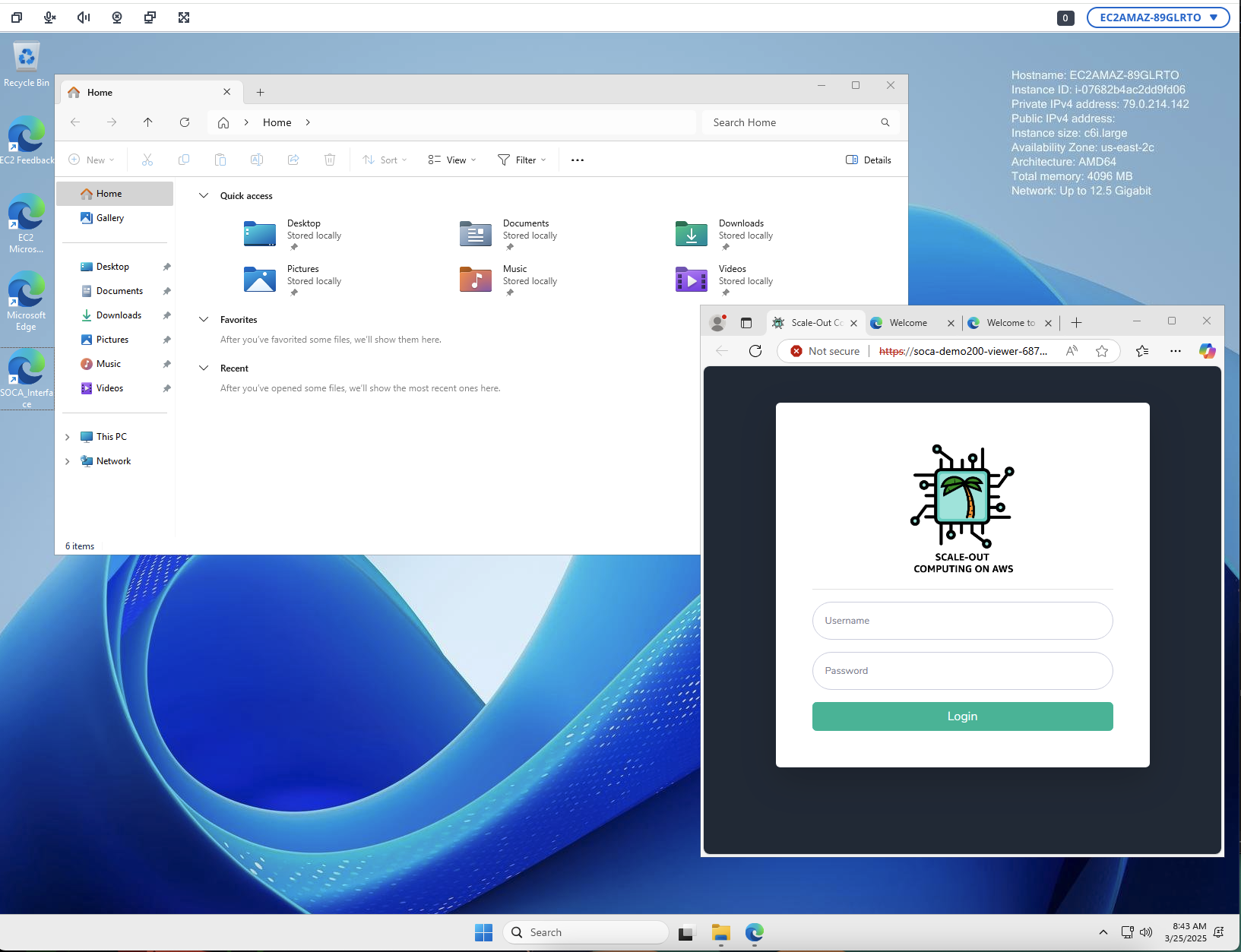Open File Explorer from the taskbar
This screenshot has width=1241, height=952.
pyautogui.click(x=720, y=932)
